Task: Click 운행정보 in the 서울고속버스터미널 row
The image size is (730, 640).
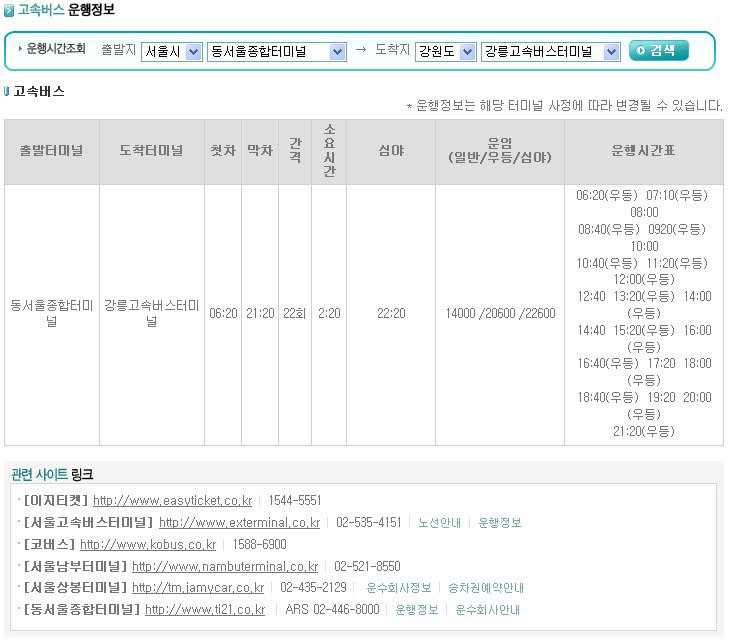Action: (x=500, y=523)
